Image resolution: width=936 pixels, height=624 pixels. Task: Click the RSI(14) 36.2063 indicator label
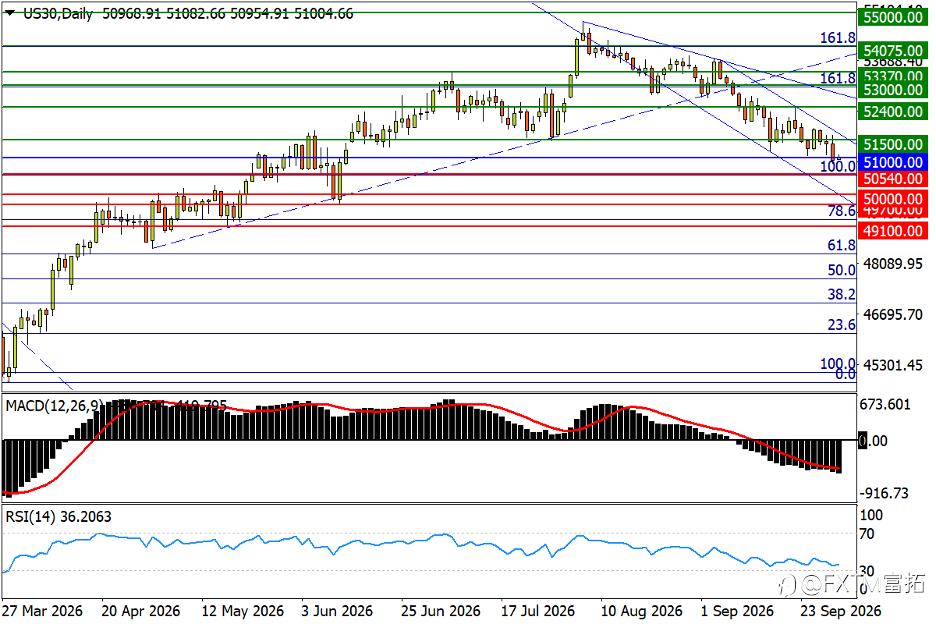[58, 517]
